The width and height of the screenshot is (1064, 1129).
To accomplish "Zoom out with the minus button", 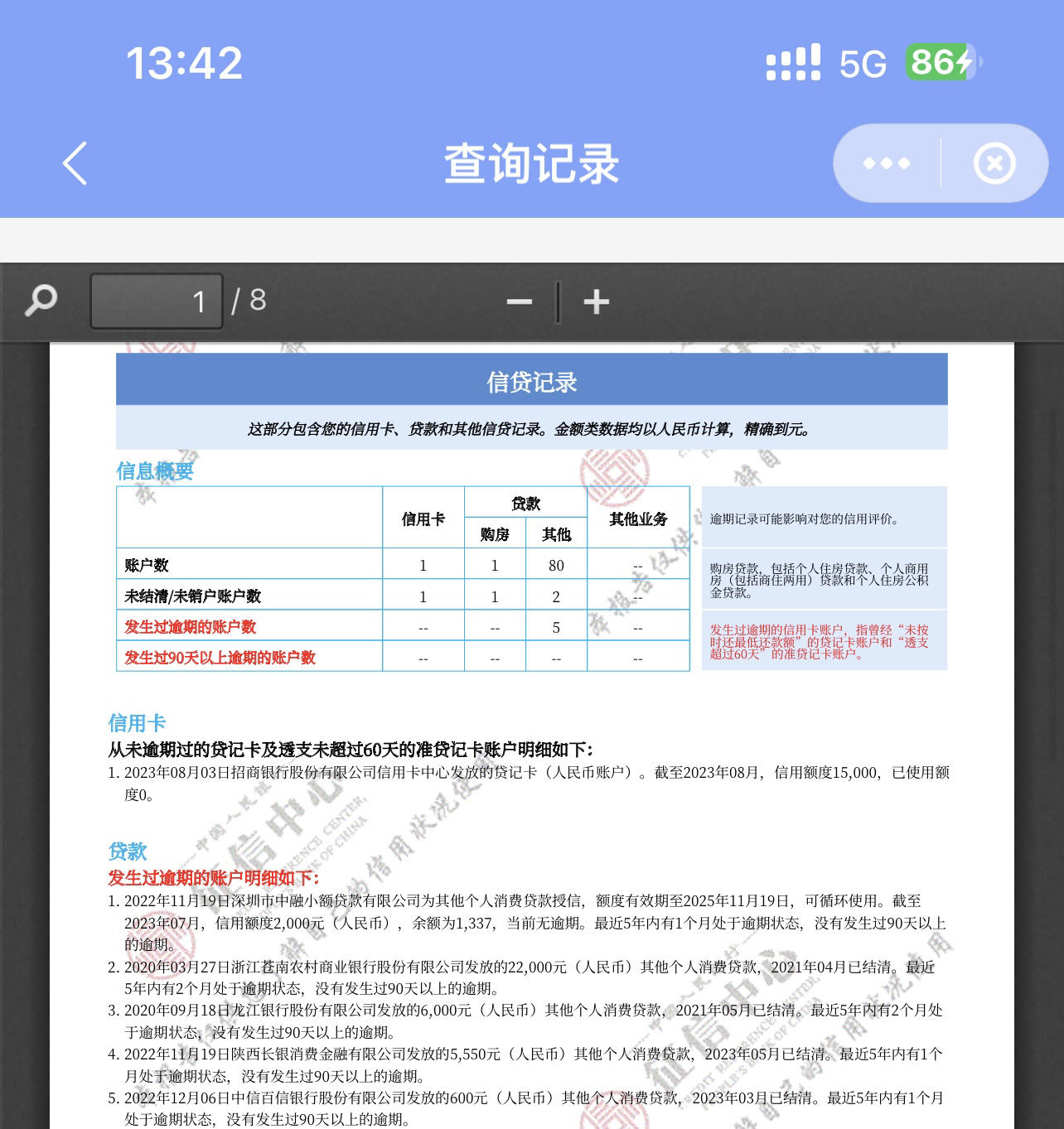I will [x=520, y=302].
